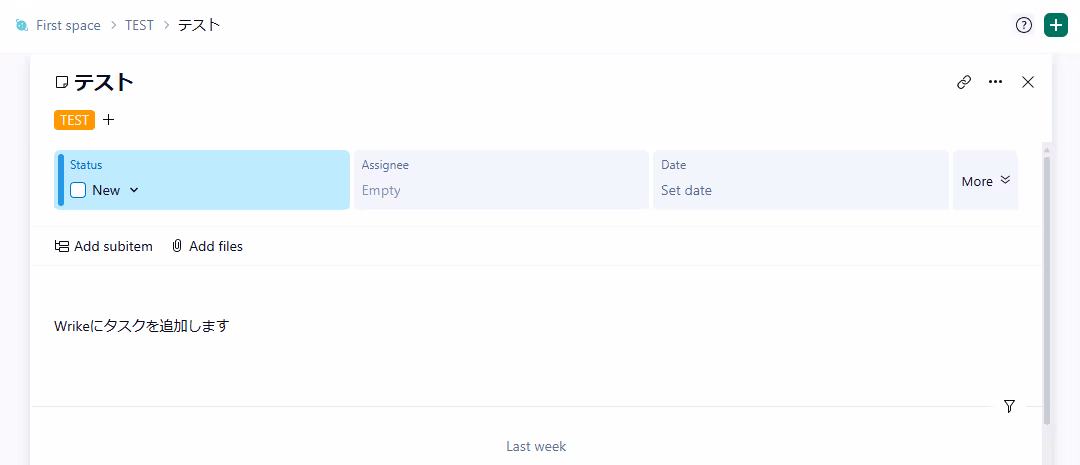This screenshot has height=465, width=1080.
Task: Click description text Wrikeにタスクを追加します
Action: [141, 326]
